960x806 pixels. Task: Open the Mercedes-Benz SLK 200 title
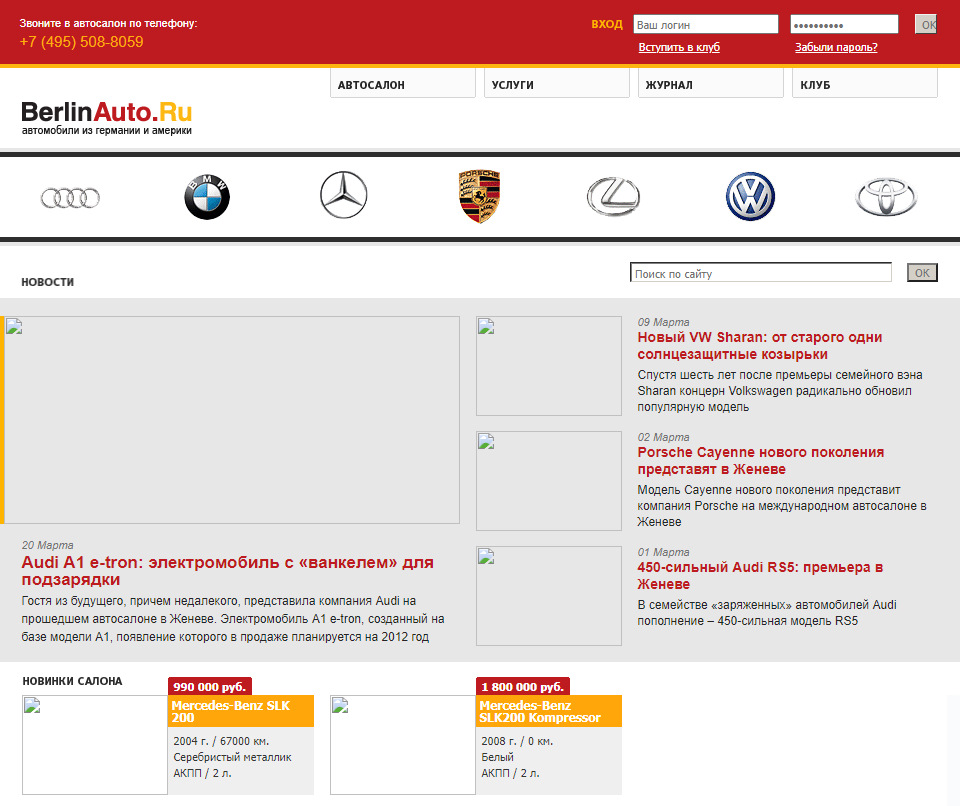[231, 712]
